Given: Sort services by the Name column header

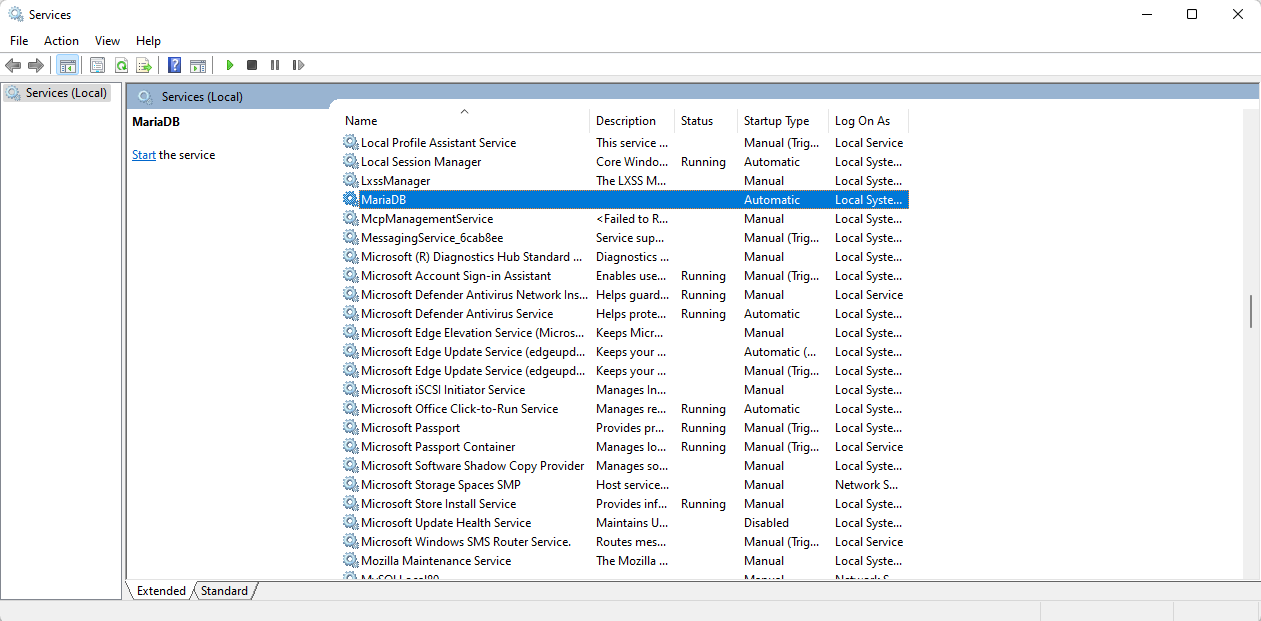Looking at the screenshot, I should click(361, 121).
